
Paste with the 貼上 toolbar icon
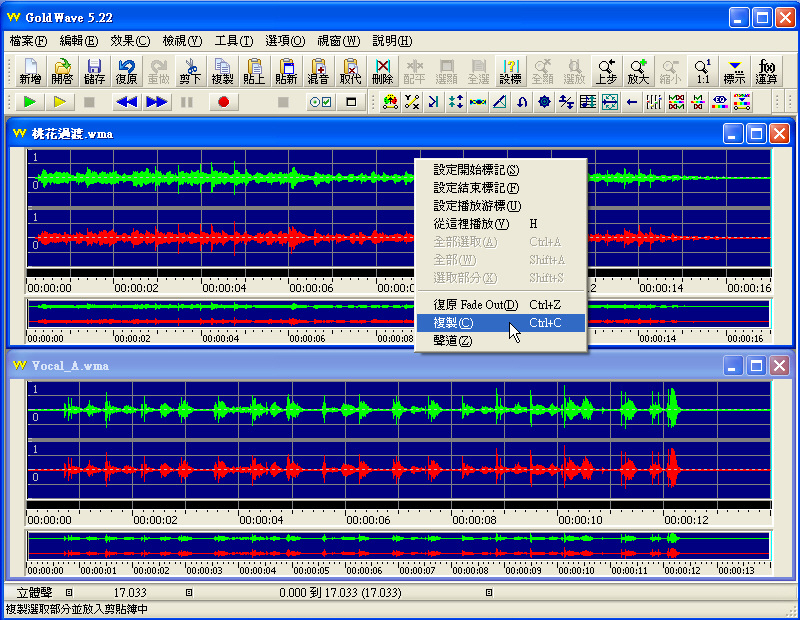[254, 71]
